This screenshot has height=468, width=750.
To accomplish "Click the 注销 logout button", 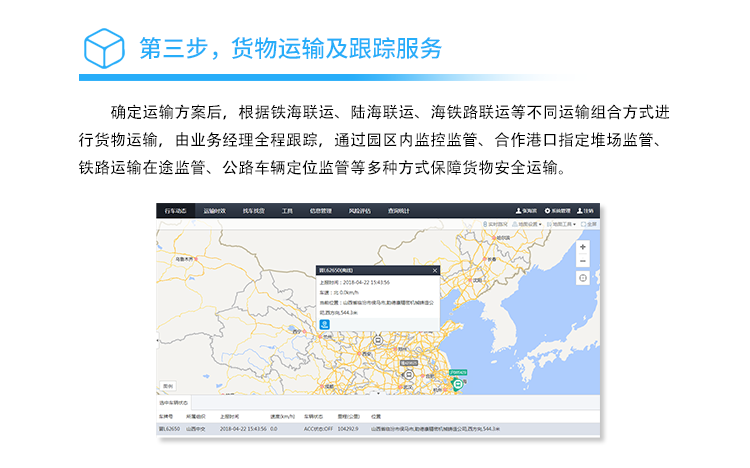I will pos(585,211).
